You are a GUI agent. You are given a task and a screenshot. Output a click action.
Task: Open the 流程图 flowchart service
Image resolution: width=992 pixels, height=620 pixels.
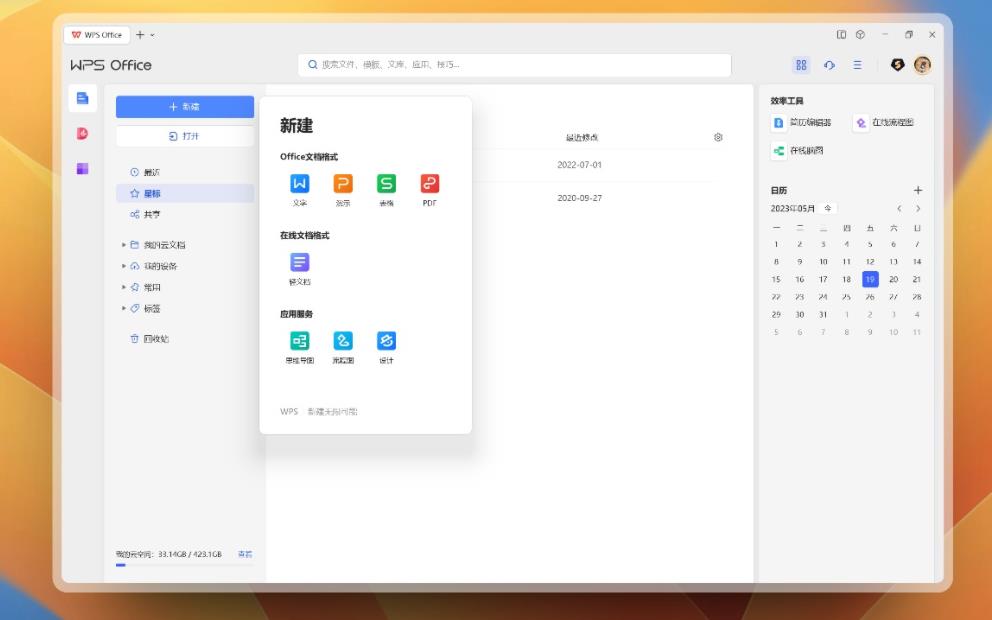343,347
